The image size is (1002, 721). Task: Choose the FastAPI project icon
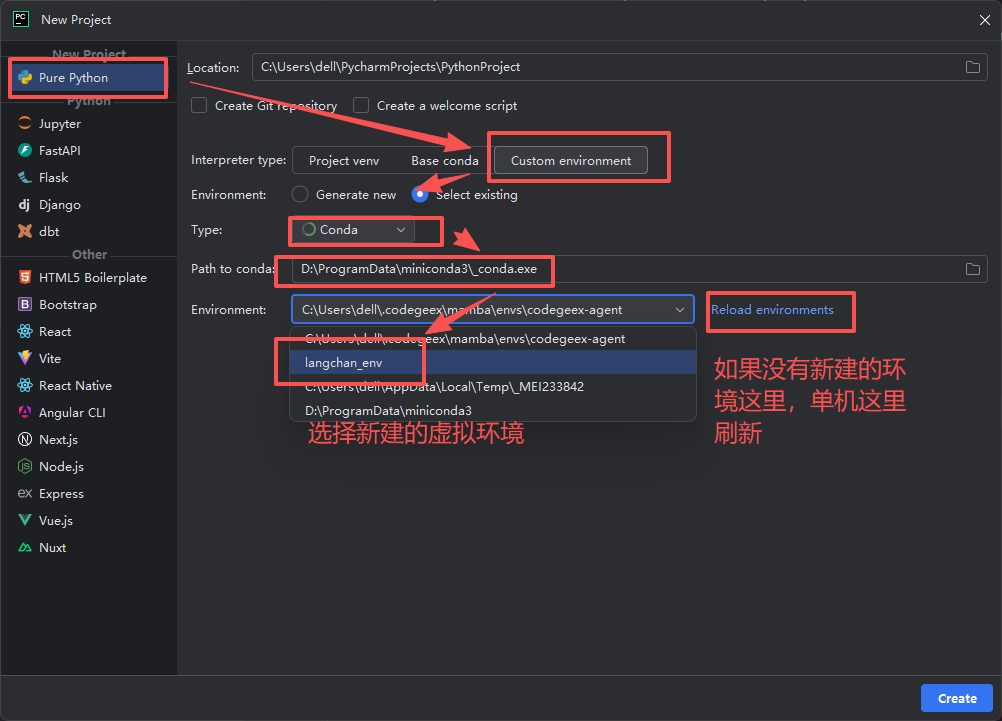[x=25, y=150]
